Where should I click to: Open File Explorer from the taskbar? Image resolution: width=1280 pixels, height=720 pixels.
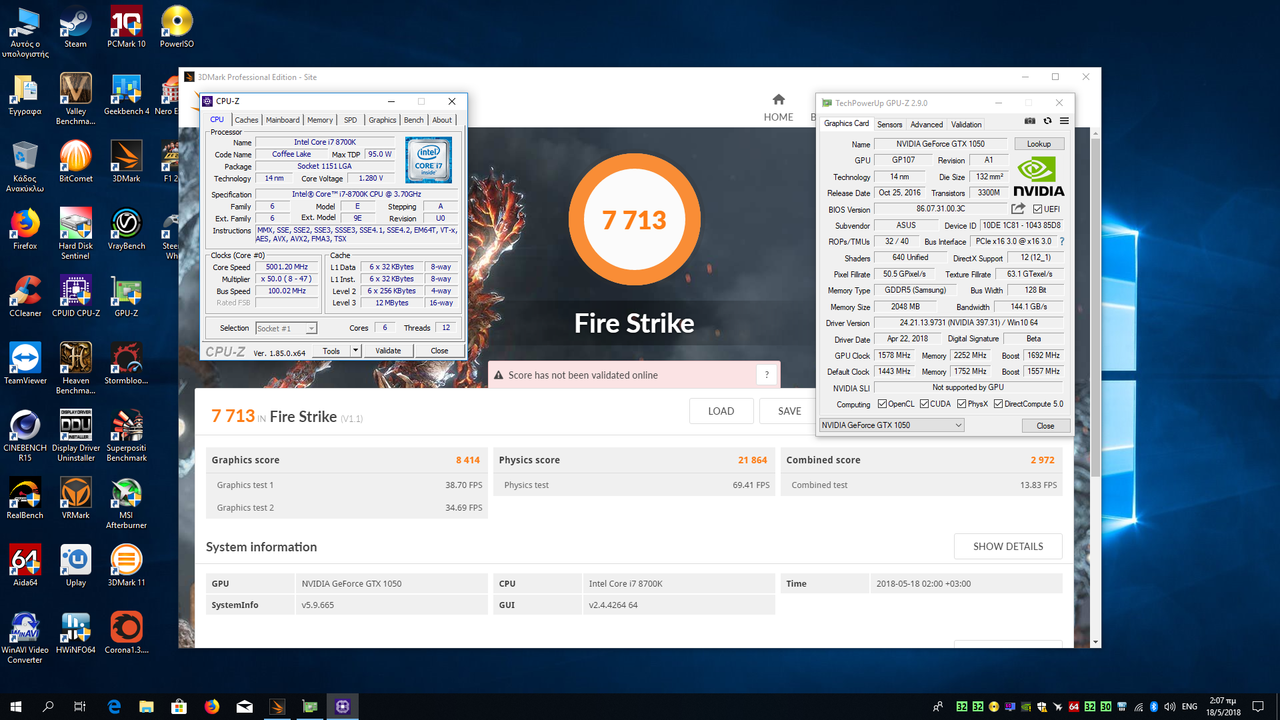coord(146,706)
